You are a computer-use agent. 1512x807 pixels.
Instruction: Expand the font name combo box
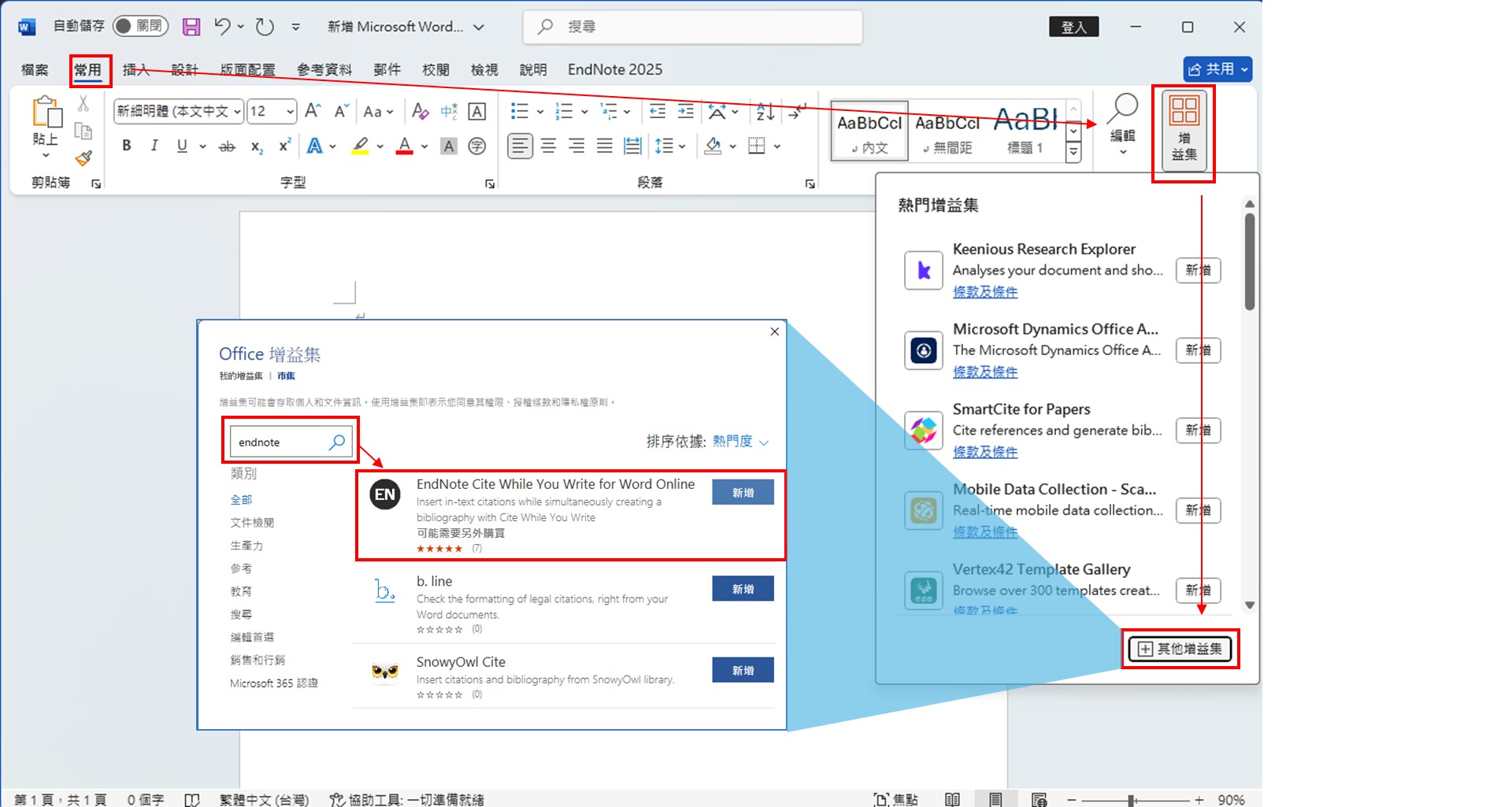(x=237, y=112)
